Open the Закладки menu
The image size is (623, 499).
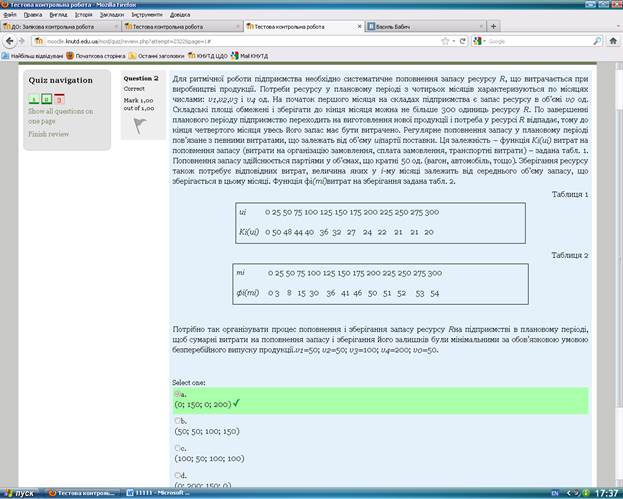(112, 15)
